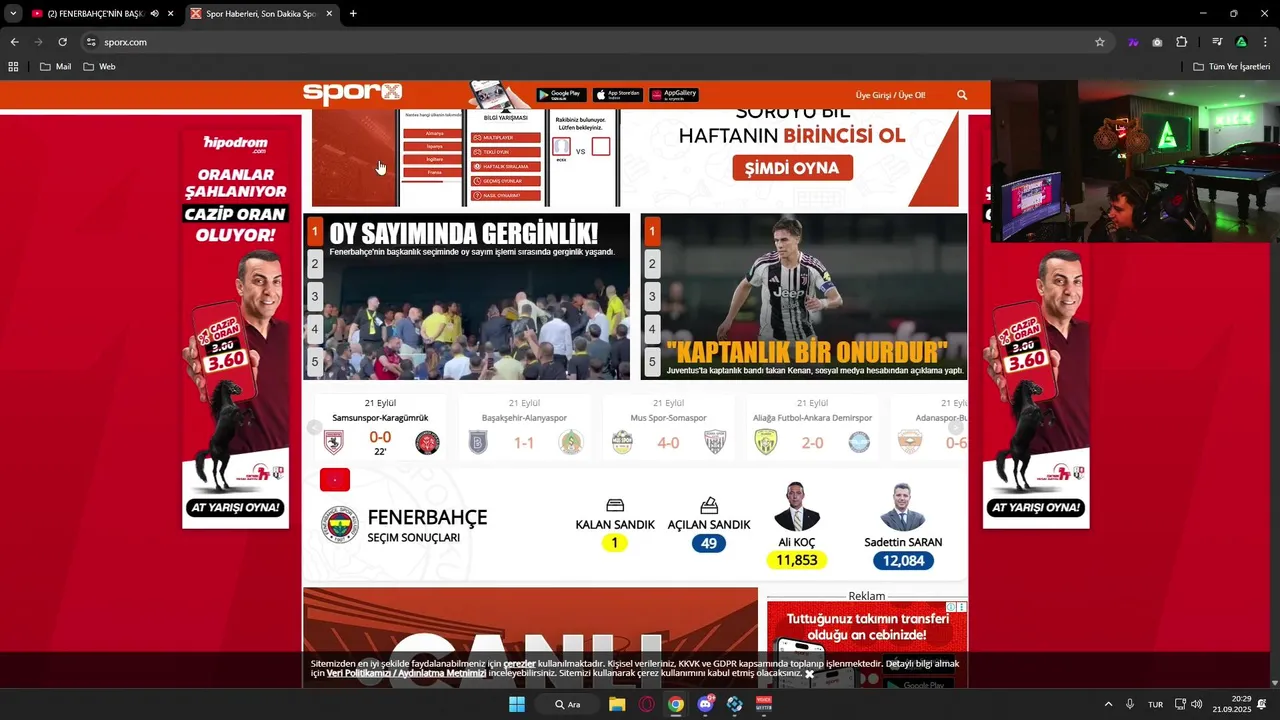Go back using the browser back arrow

(x=14, y=42)
